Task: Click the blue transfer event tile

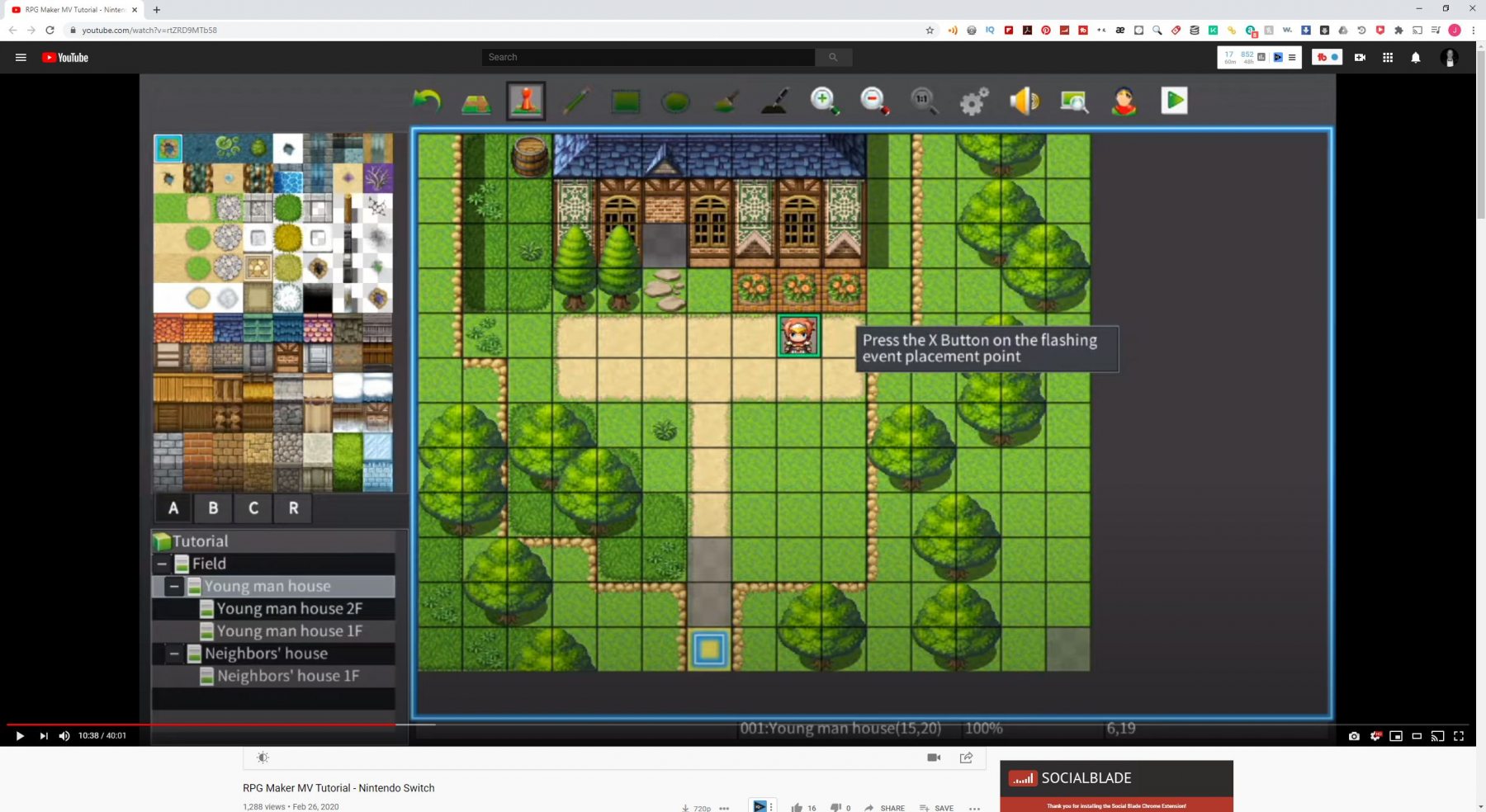Action: [x=709, y=649]
